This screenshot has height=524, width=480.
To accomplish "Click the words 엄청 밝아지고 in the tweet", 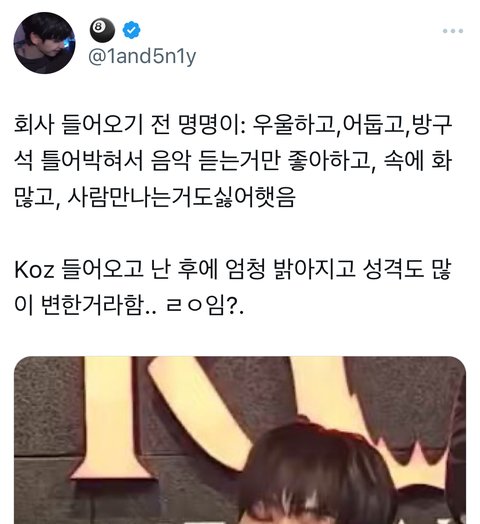I will click(x=289, y=269).
